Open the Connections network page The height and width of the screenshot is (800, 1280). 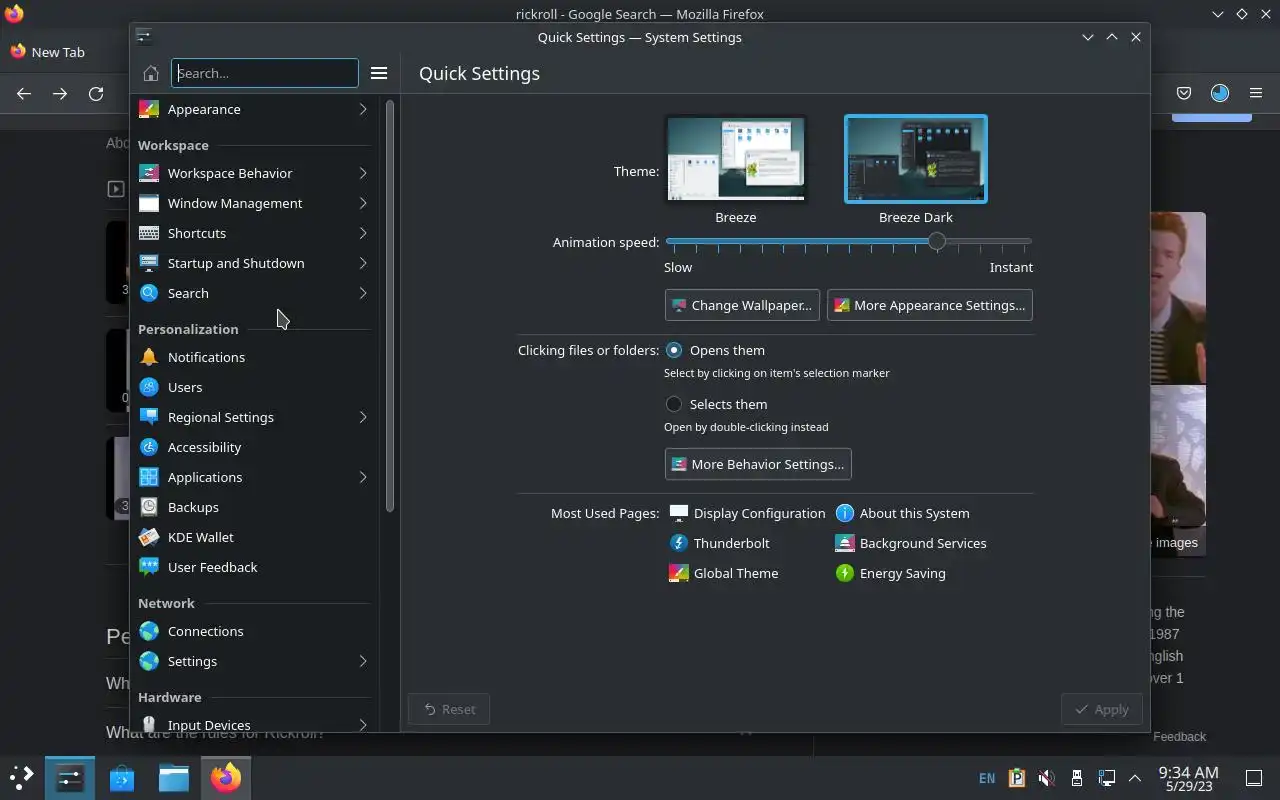click(x=255, y=631)
